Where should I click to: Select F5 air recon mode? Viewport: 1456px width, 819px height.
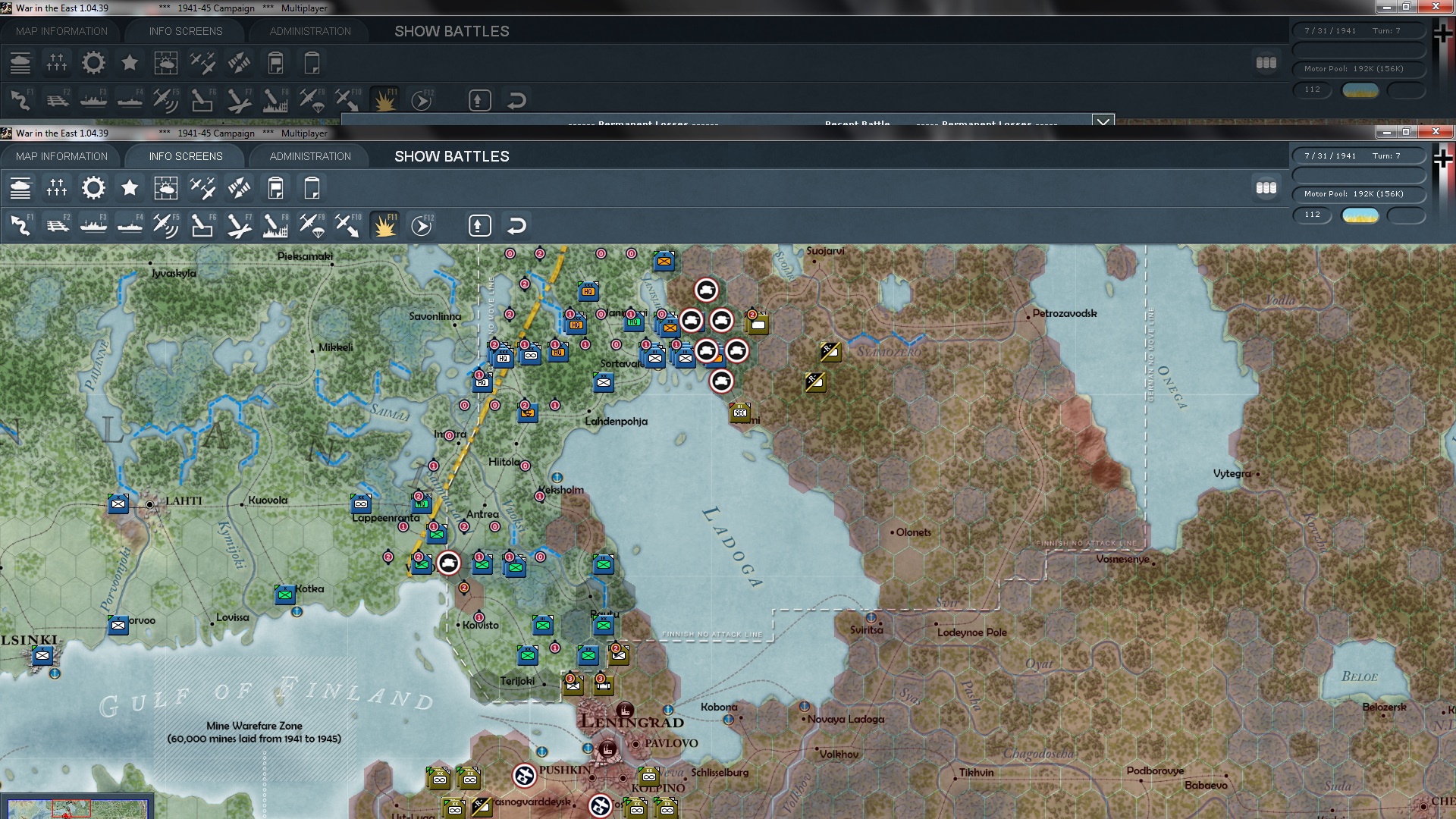[166, 225]
